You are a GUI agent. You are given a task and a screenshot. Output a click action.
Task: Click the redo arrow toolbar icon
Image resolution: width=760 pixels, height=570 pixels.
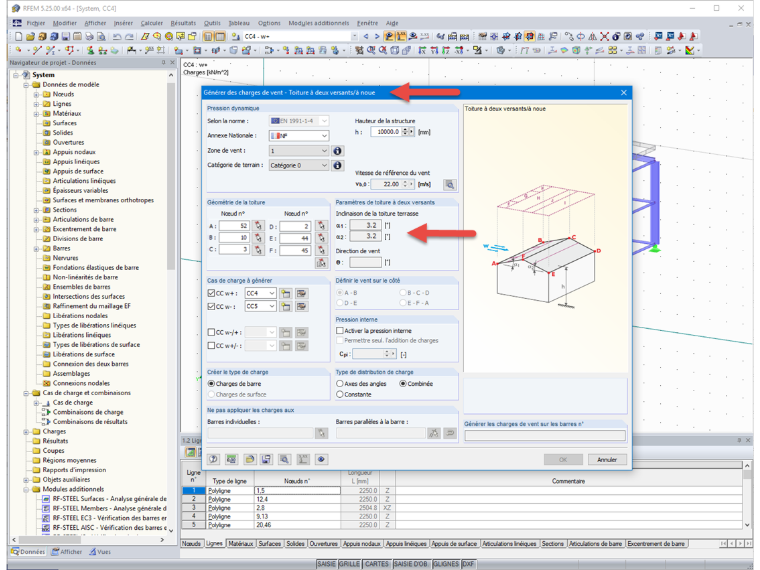coord(129,36)
